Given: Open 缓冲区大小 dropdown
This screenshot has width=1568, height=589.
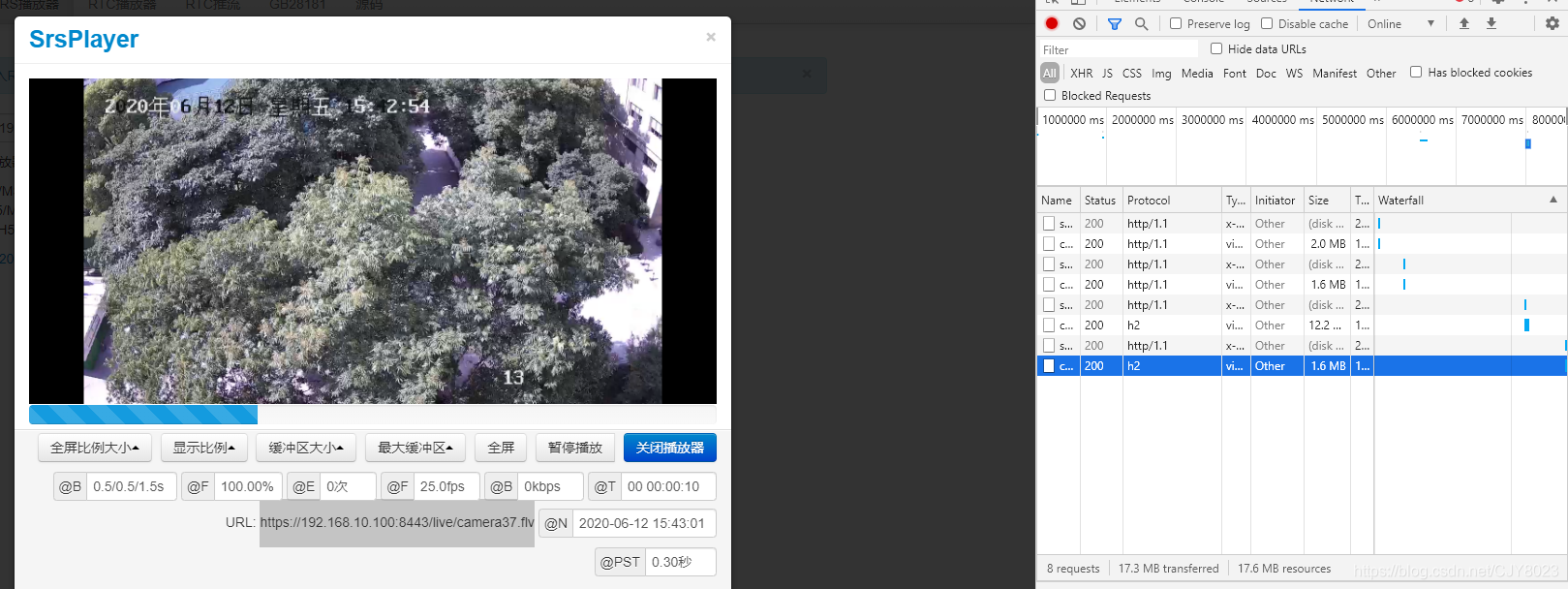Looking at the screenshot, I should (x=306, y=448).
